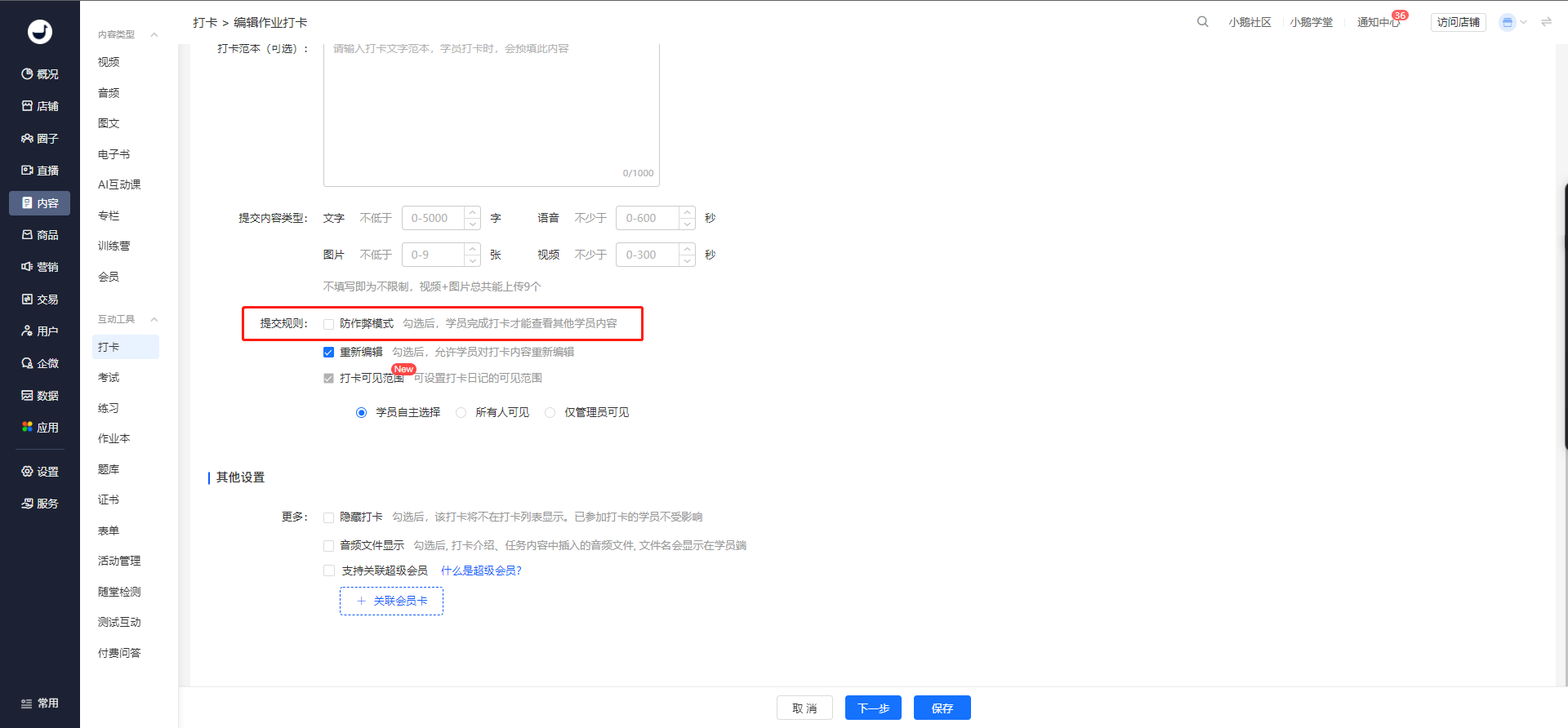Enable the 防作弊模式 checkbox
1568x728 pixels.
coord(328,324)
